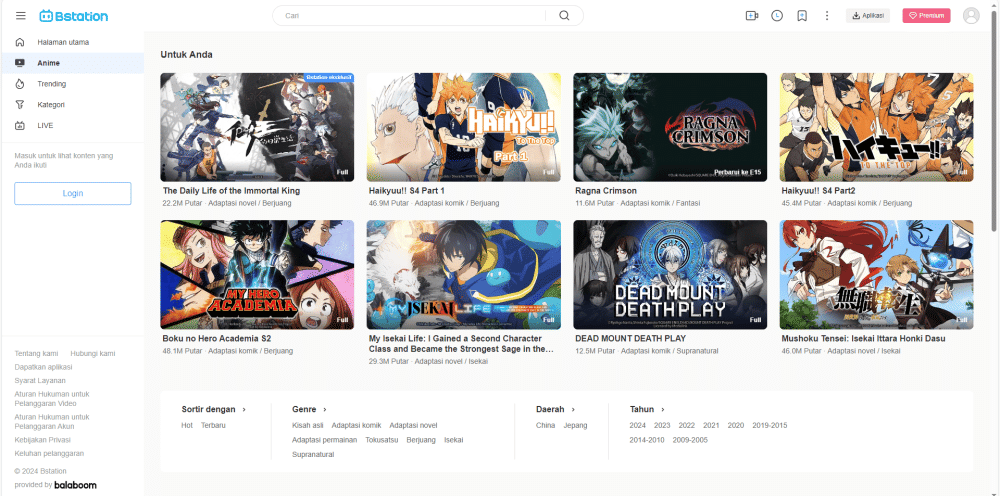Filter by year 2022
The width and height of the screenshot is (1000, 496).
(687, 425)
